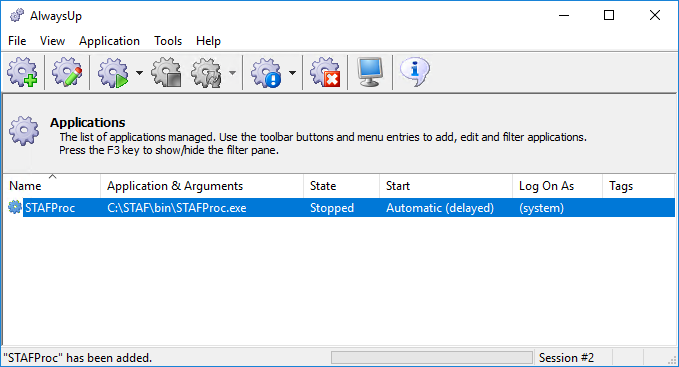Sort by the Name column header
This screenshot has width=679, height=367.
coord(52,186)
